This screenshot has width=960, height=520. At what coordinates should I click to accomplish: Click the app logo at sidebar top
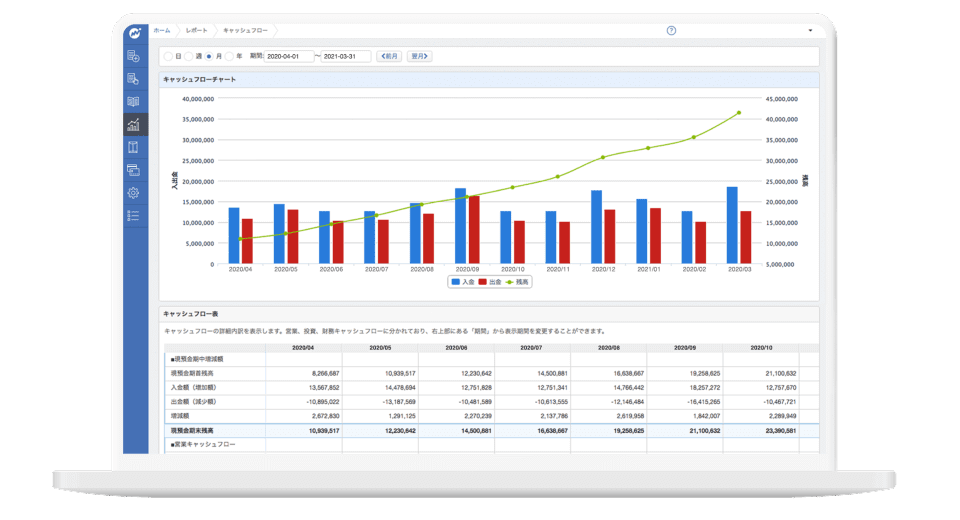tap(134, 33)
